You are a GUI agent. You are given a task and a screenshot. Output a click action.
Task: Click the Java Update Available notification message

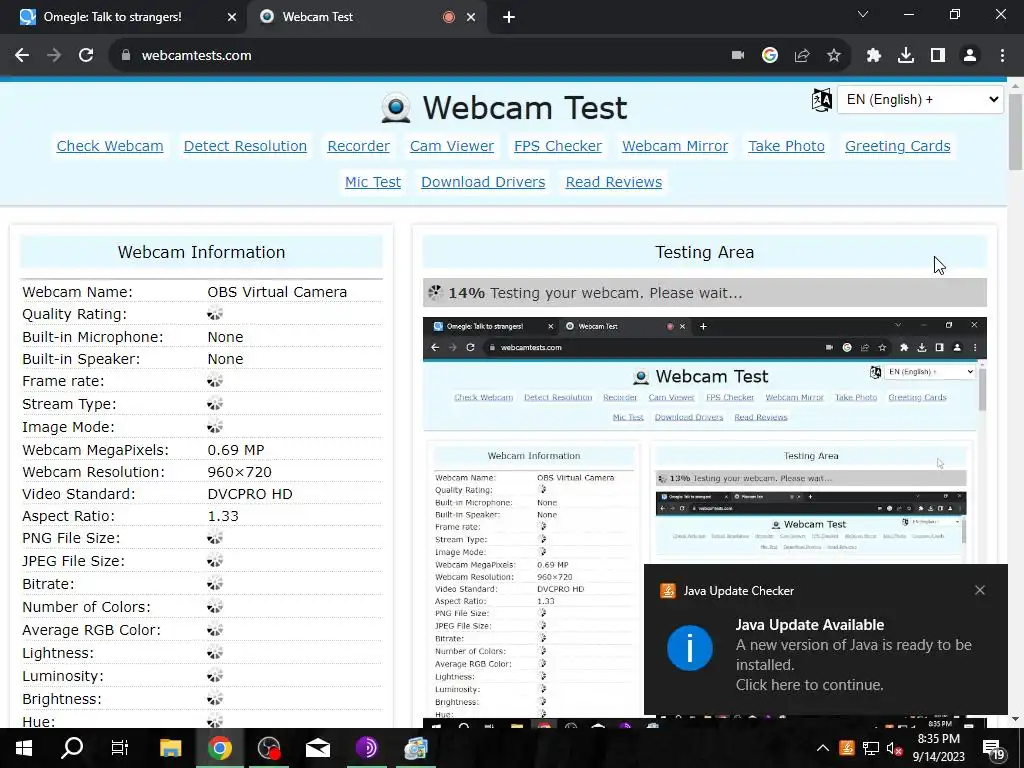[854, 655]
